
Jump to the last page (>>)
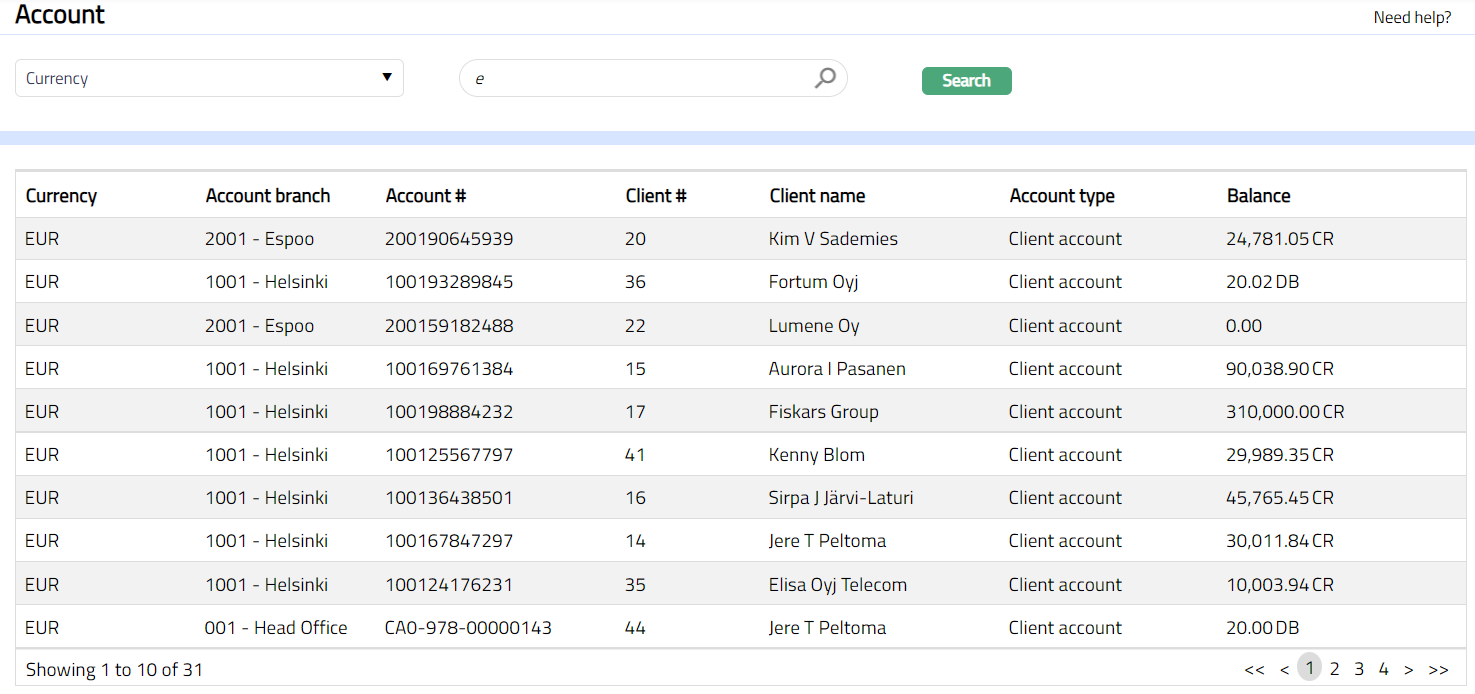tap(1438, 669)
